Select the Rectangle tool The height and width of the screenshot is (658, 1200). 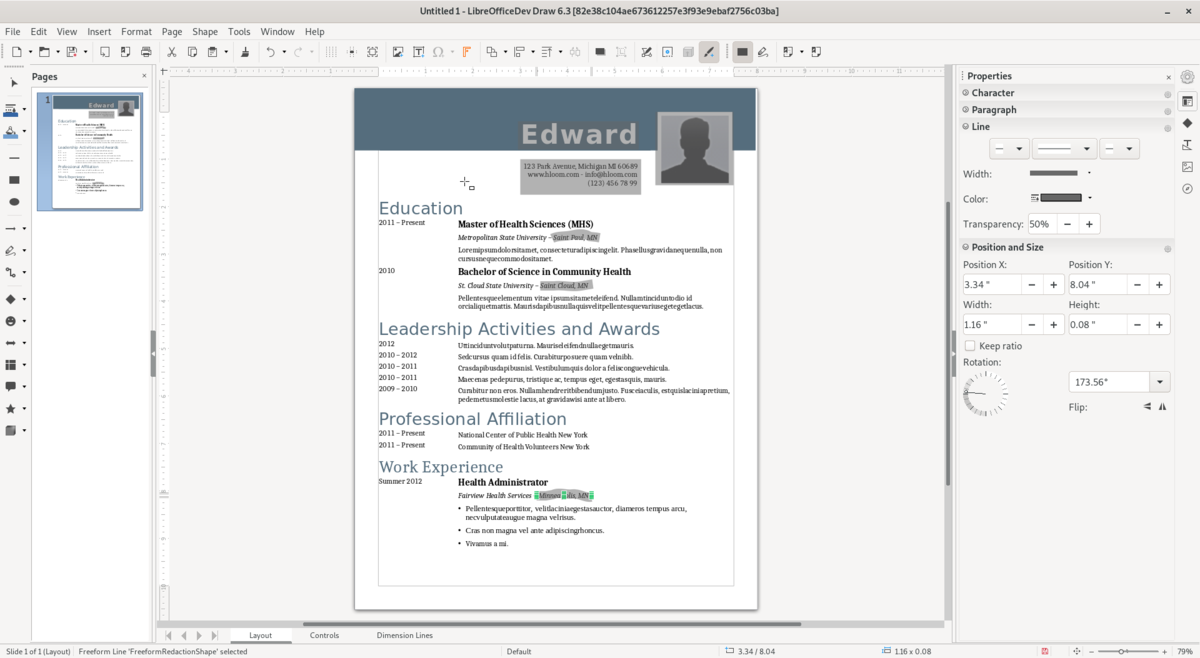point(14,180)
